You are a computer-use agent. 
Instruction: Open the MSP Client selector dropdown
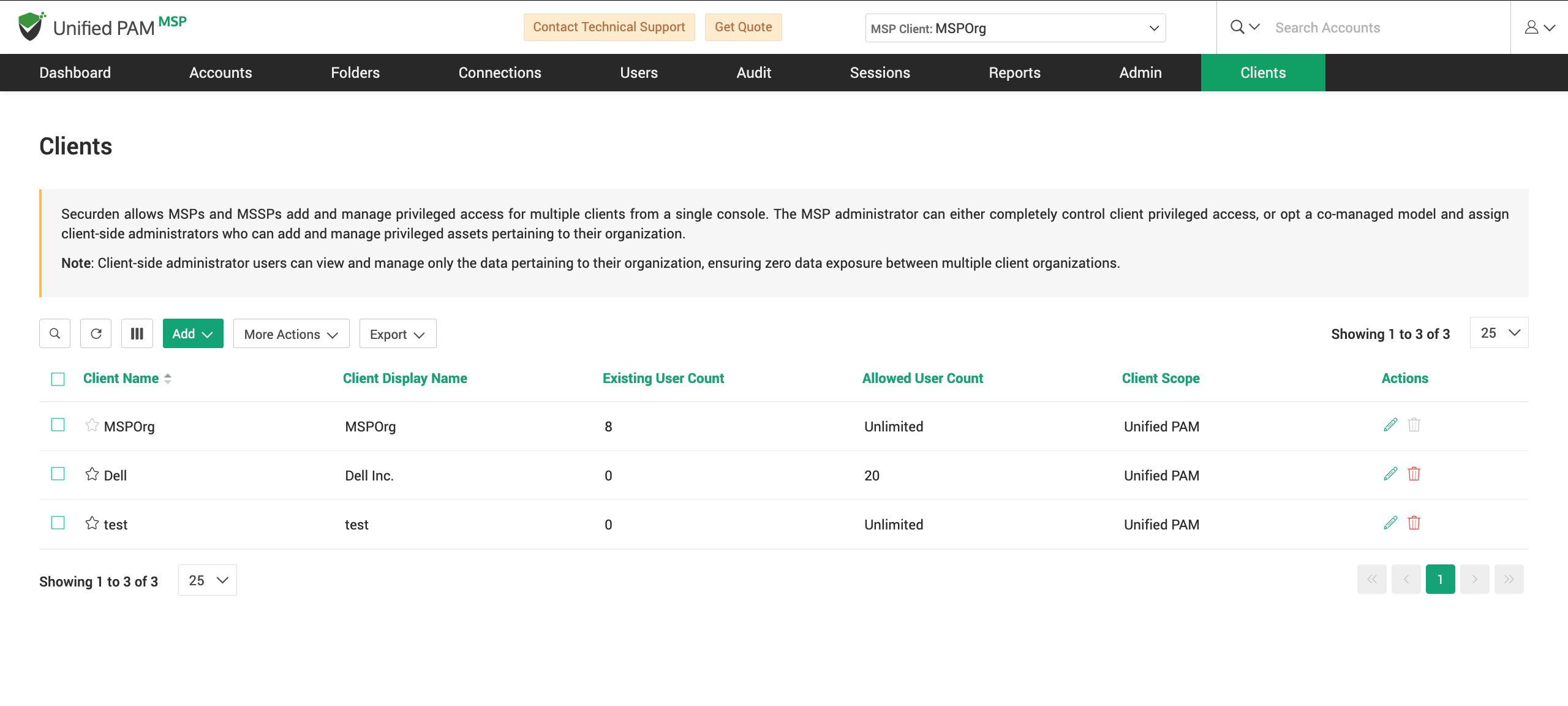[x=1016, y=28]
